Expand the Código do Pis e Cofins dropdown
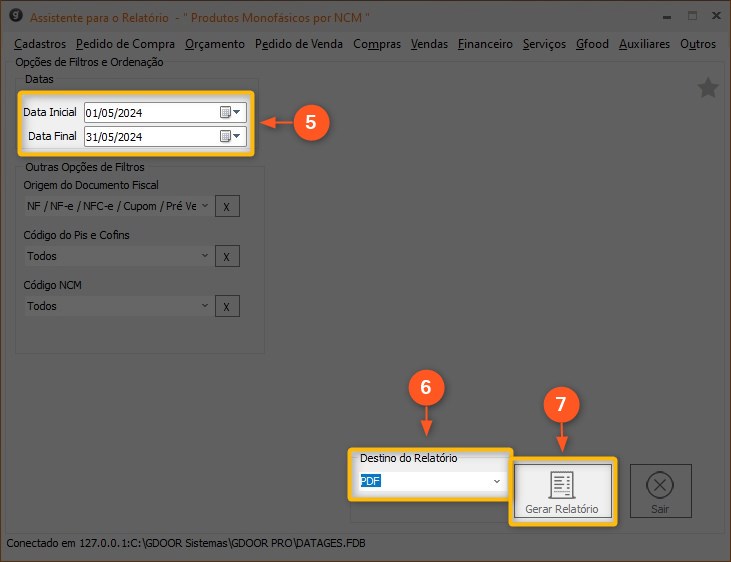The width and height of the screenshot is (731, 562). pyautogui.click(x=205, y=256)
